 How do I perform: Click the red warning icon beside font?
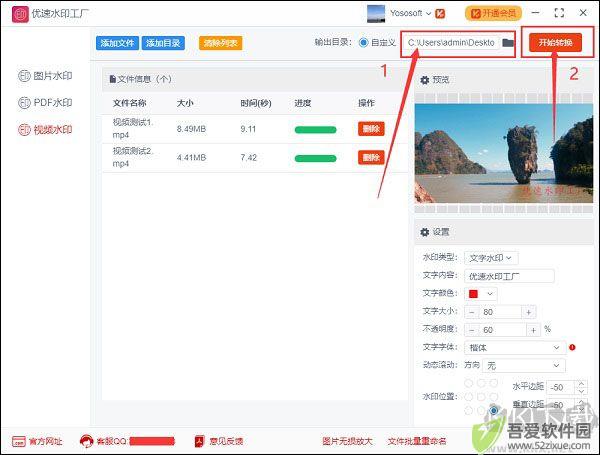click(x=572, y=347)
